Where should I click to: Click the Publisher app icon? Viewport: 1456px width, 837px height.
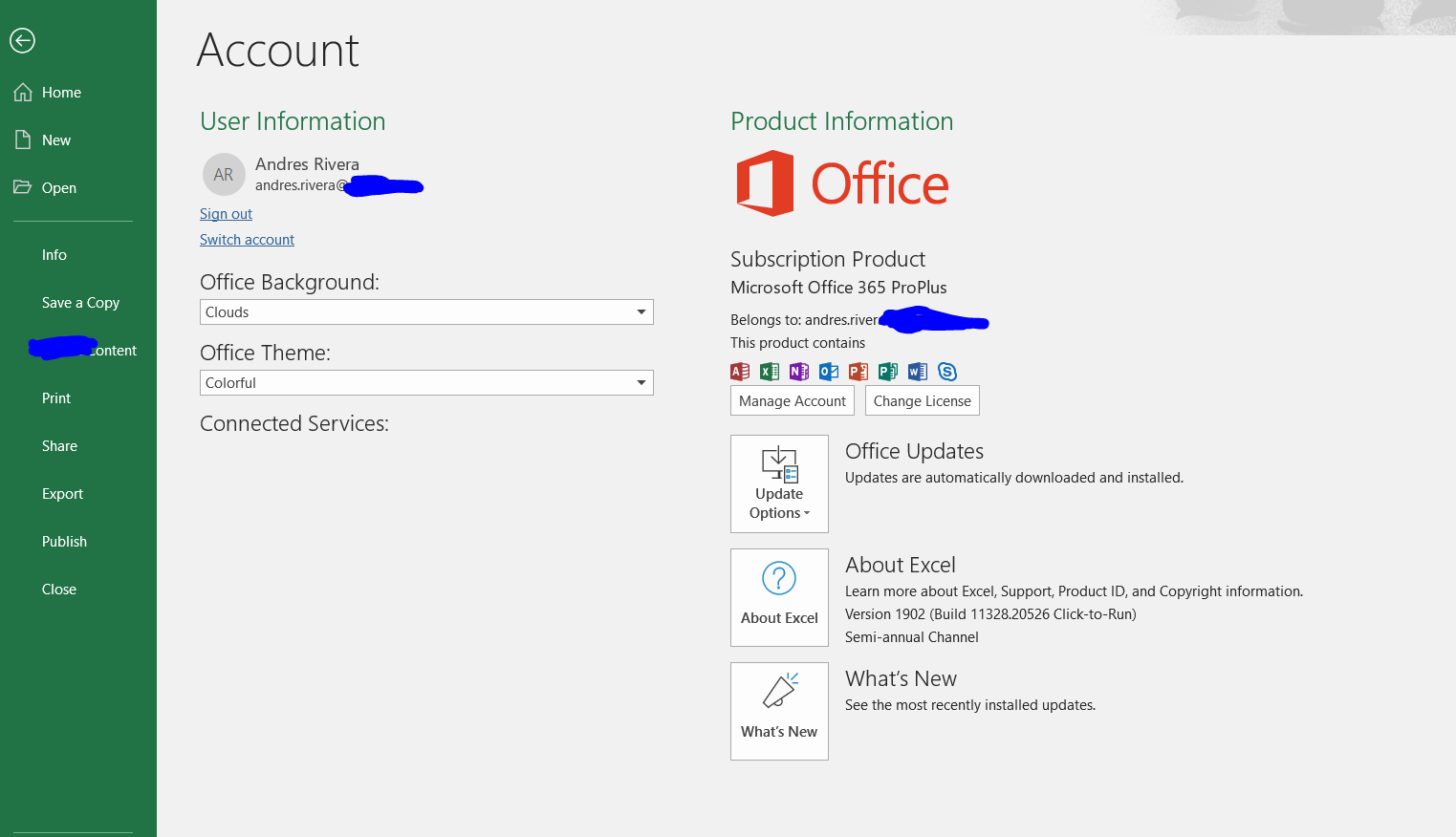(x=888, y=372)
